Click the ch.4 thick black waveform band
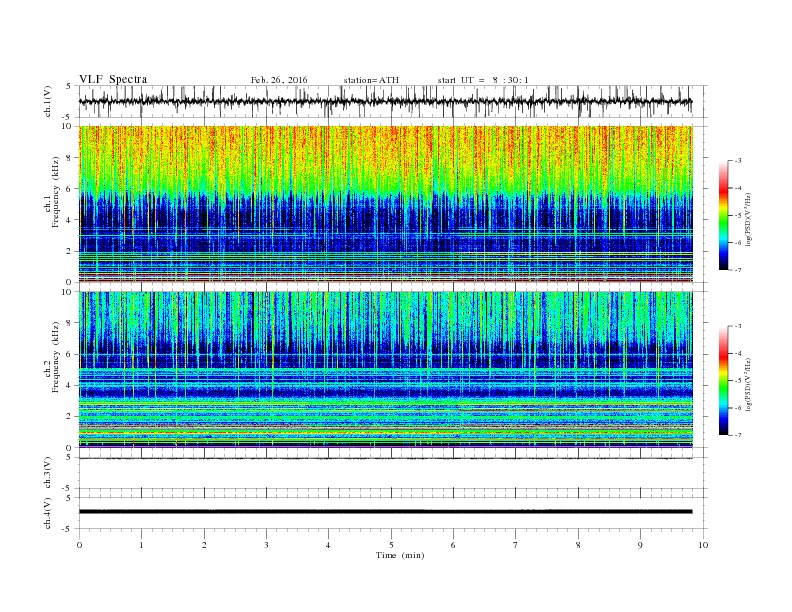792x612 pixels. (x=385, y=512)
